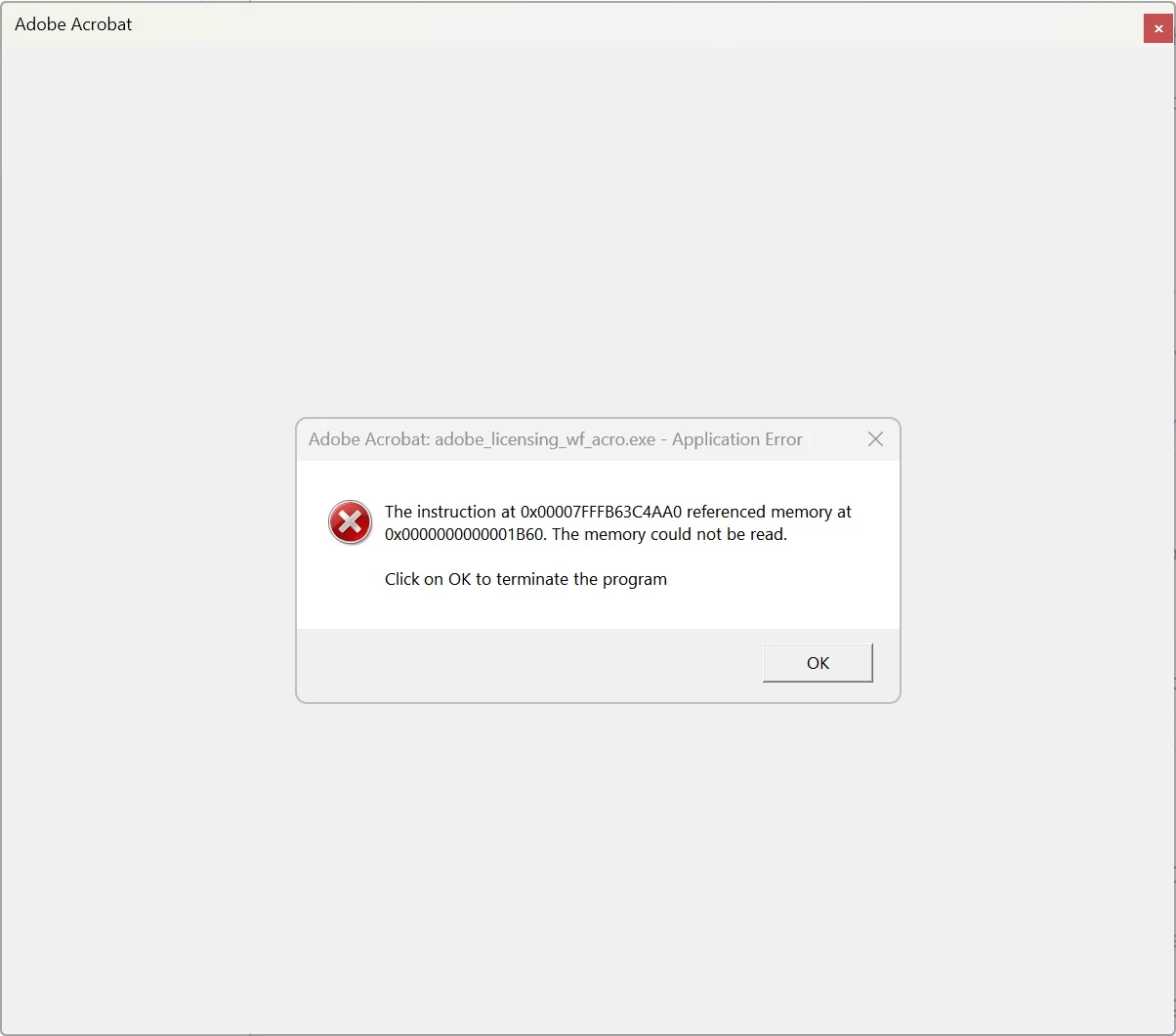Click OK to terminate the program
This screenshot has width=1176, height=1036.
818,663
